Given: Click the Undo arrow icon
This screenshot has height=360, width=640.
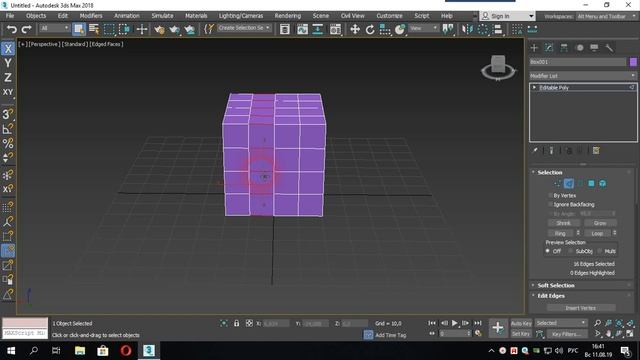Looking at the screenshot, I should [x=12, y=29].
